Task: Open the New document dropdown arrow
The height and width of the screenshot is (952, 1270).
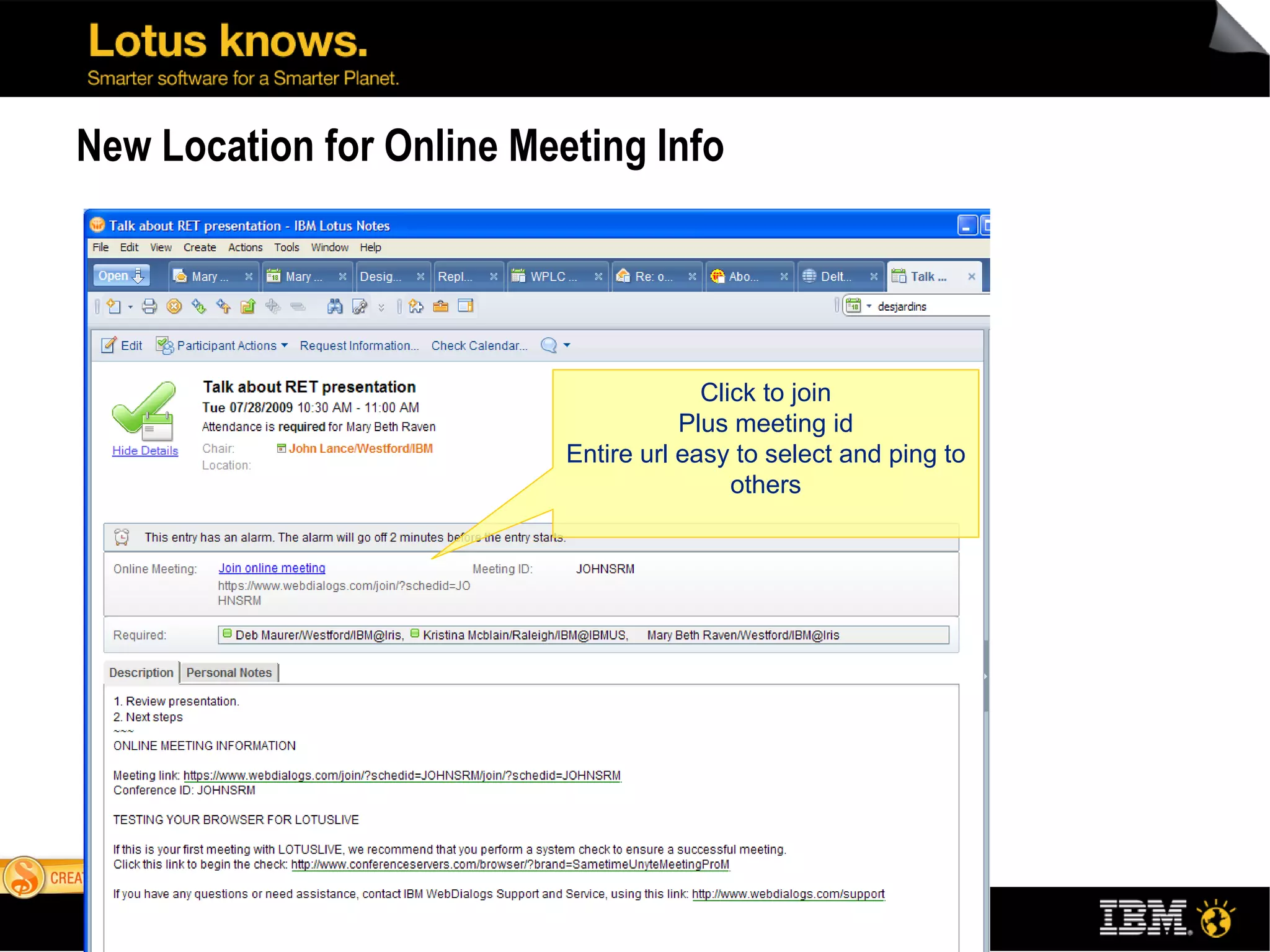Action: coord(130,307)
